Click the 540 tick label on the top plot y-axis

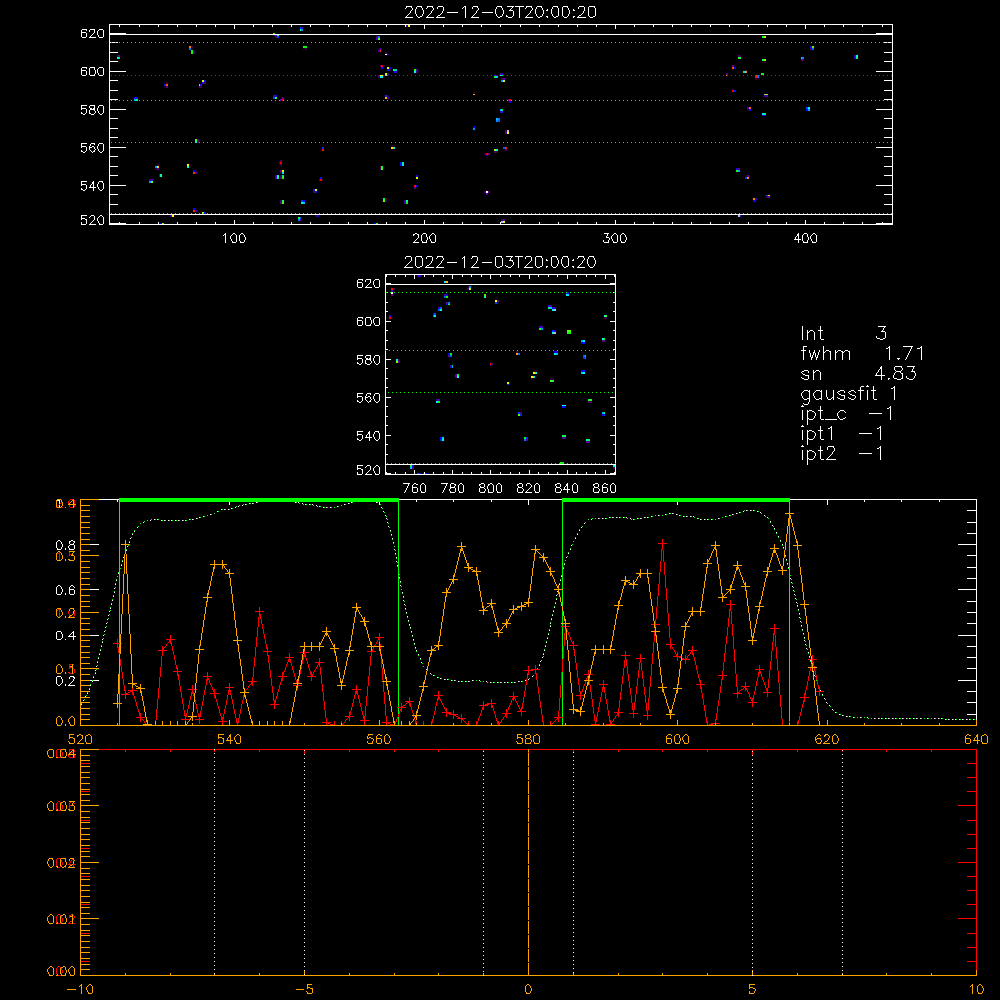click(92, 186)
